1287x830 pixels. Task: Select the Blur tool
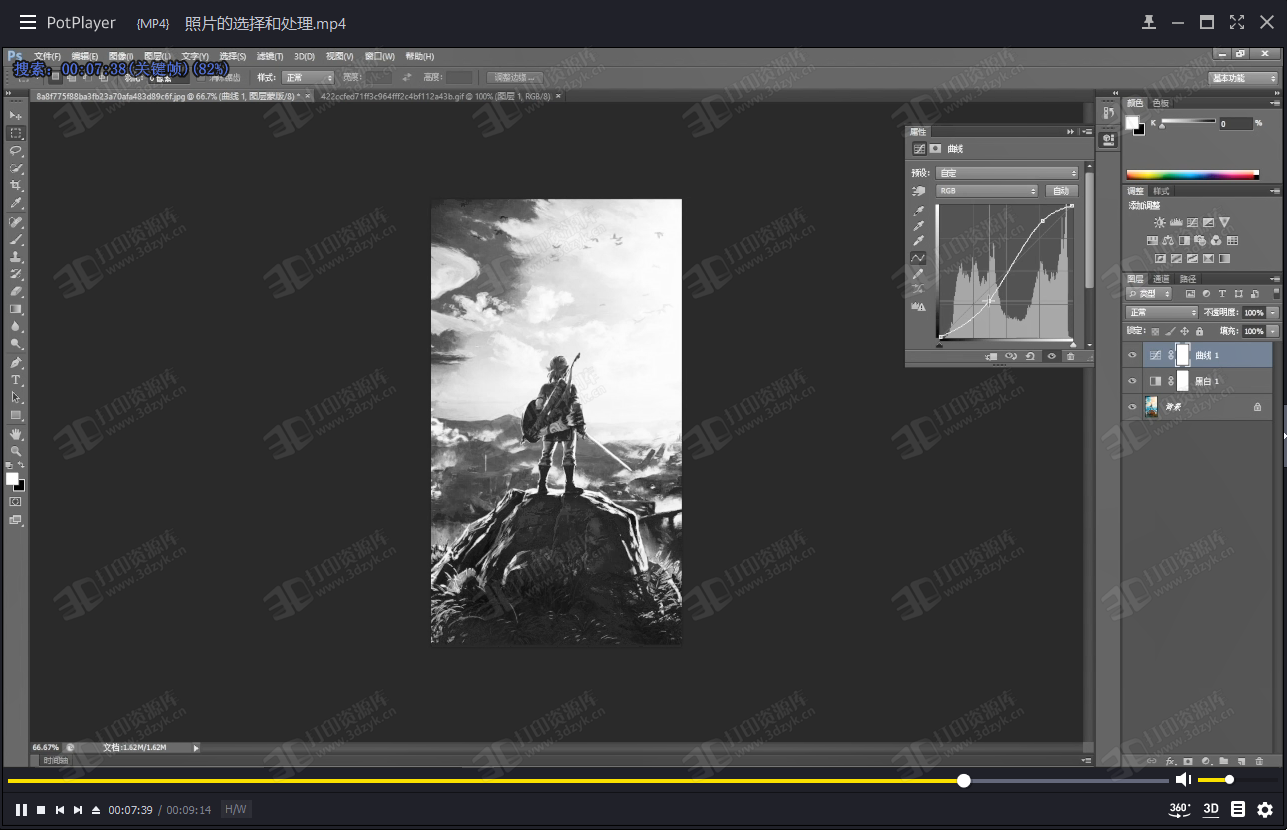[16, 327]
